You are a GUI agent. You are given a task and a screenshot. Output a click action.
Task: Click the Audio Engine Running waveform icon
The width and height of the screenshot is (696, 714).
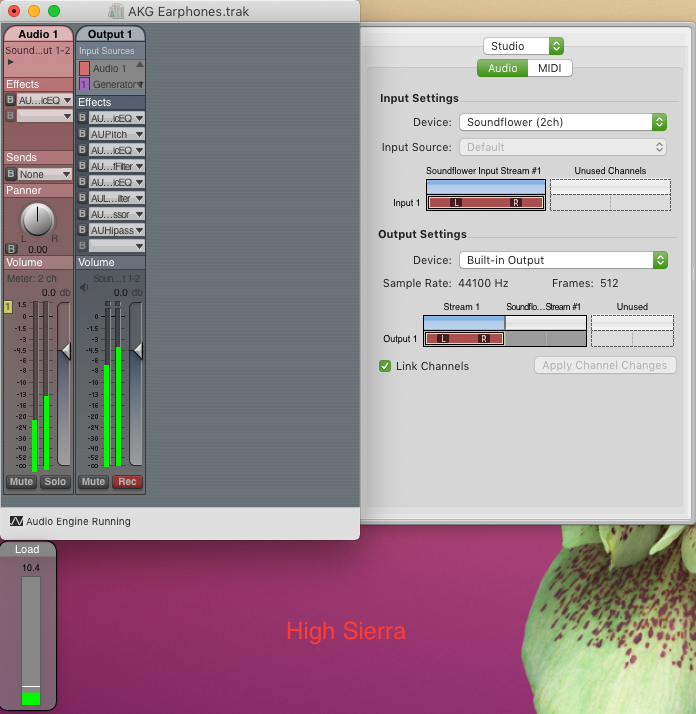pos(16,521)
